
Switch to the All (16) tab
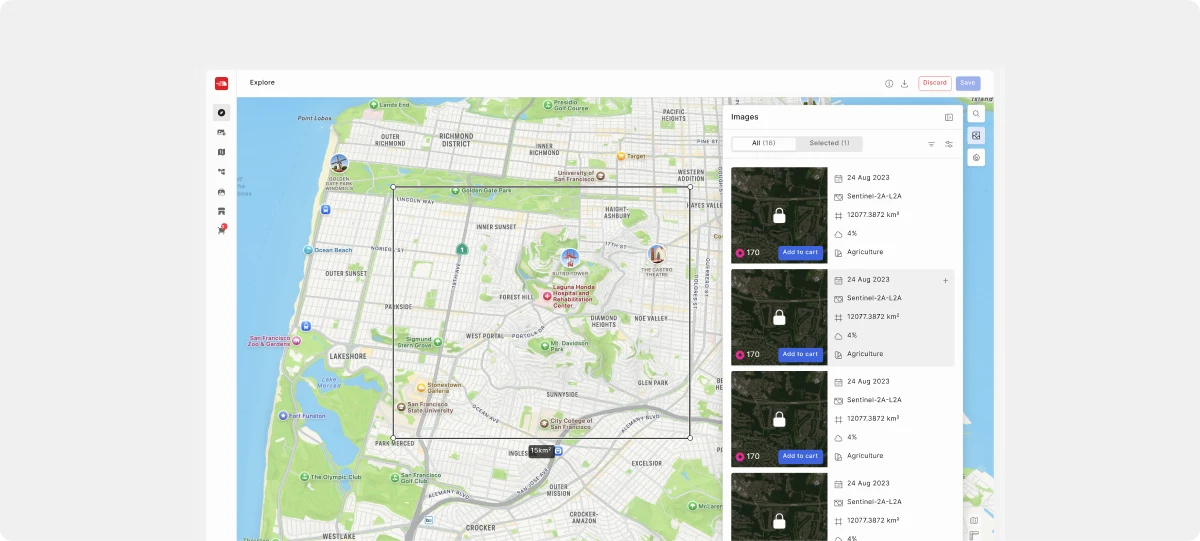click(x=764, y=143)
